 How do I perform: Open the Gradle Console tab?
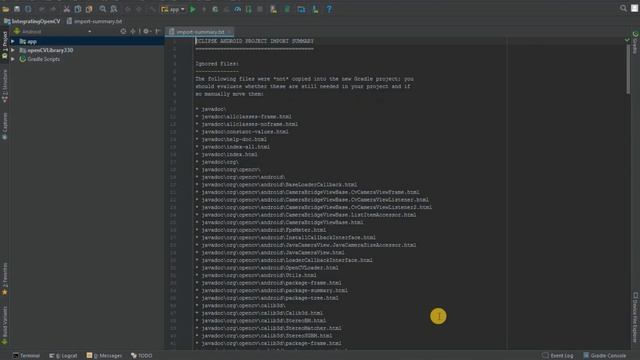click(604, 356)
